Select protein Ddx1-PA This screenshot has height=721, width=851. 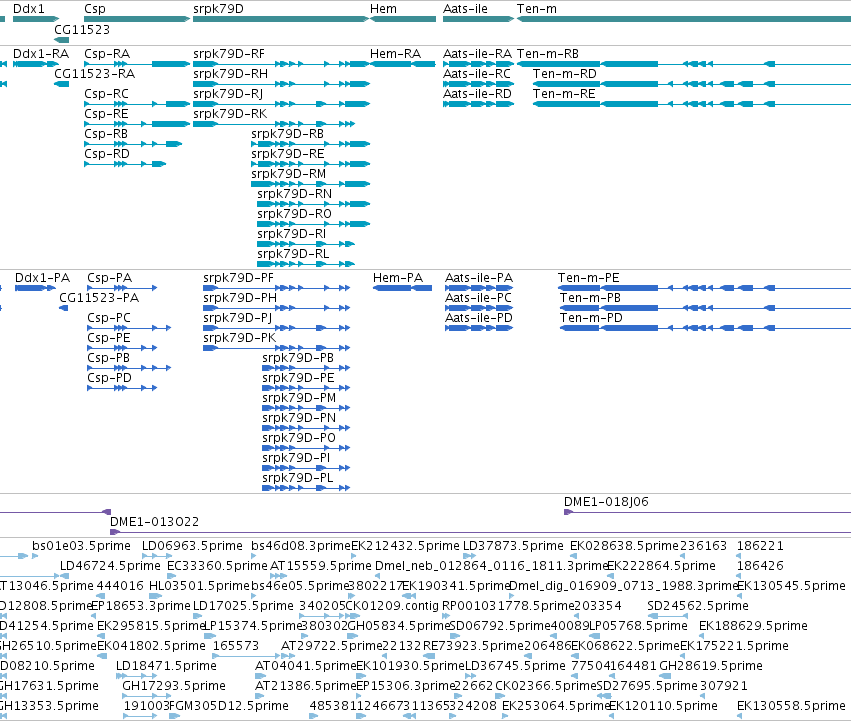tap(42, 278)
